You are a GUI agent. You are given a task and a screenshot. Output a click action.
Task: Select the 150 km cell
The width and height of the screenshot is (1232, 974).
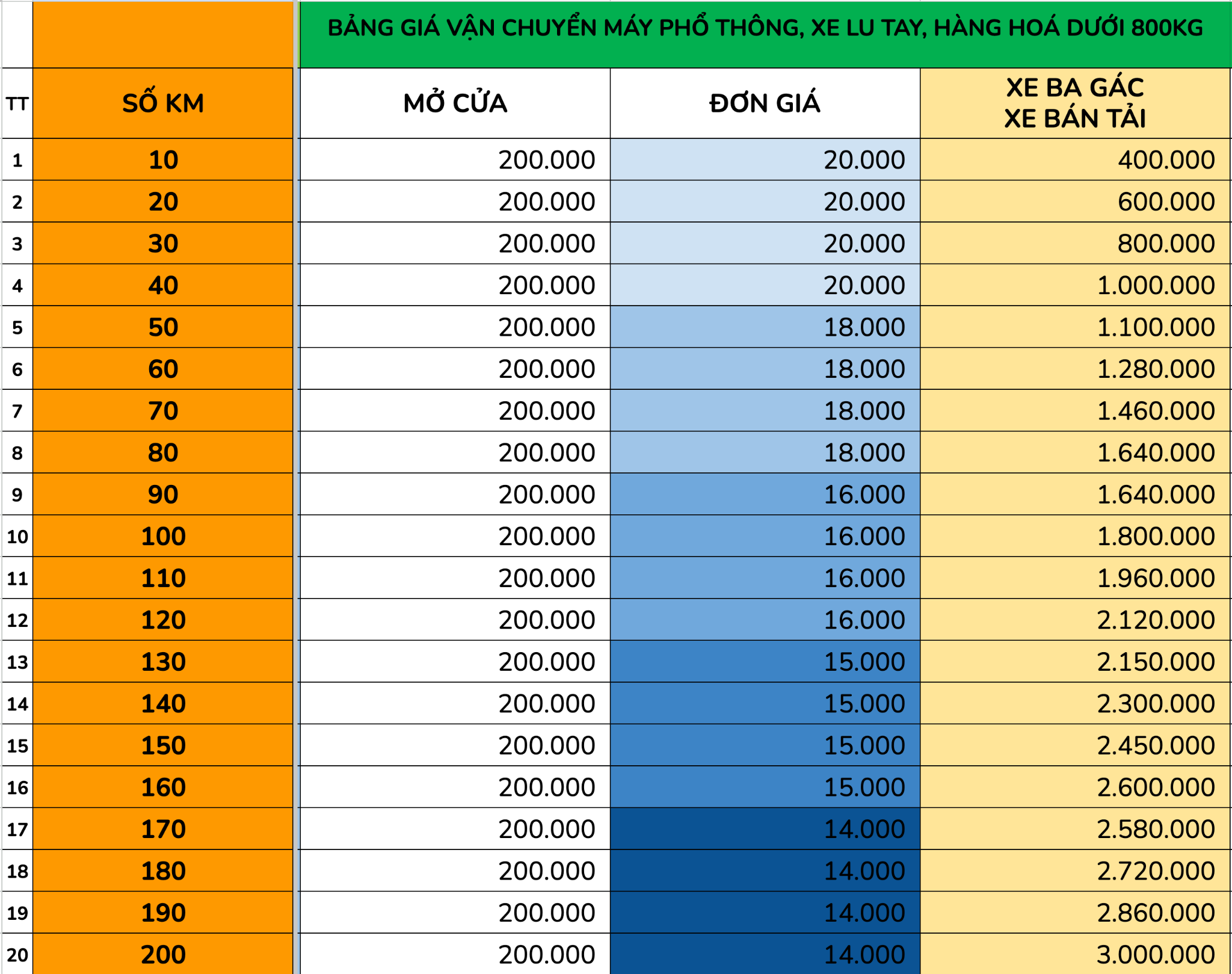click(x=162, y=745)
